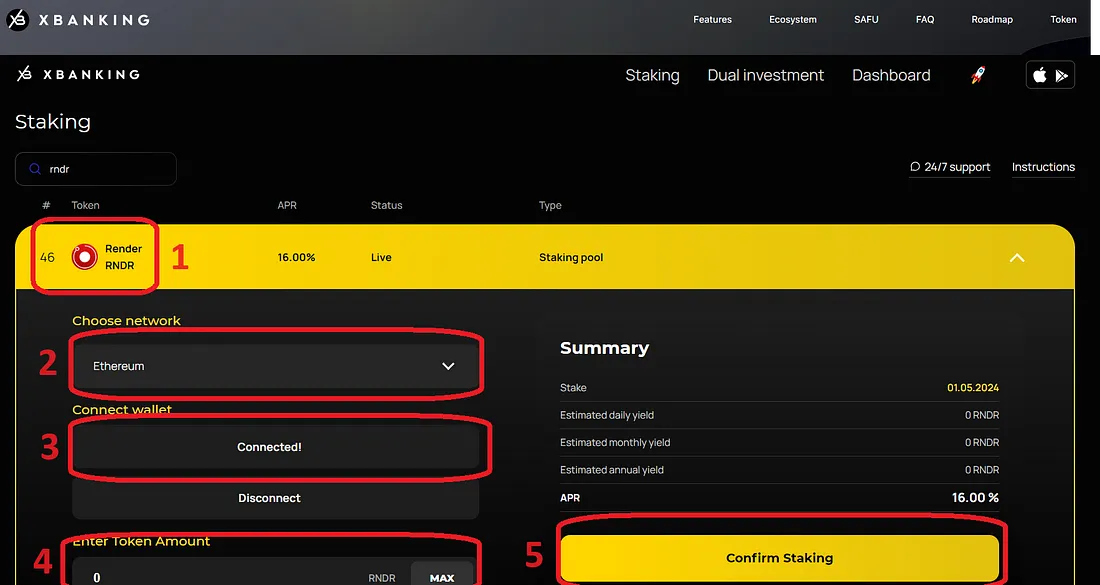Click the Estimated monthly yield label
The width and height of the screenshot is (1100, 585).
(x=615, y=443)
